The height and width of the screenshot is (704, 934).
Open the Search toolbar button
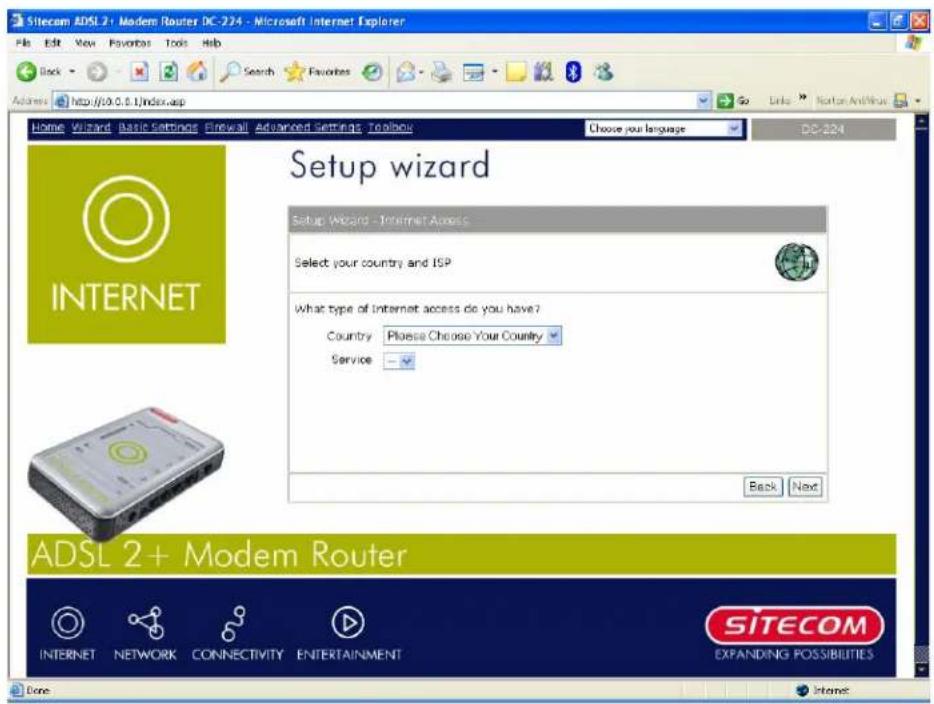pyautogui.click(x=247, y=72)
